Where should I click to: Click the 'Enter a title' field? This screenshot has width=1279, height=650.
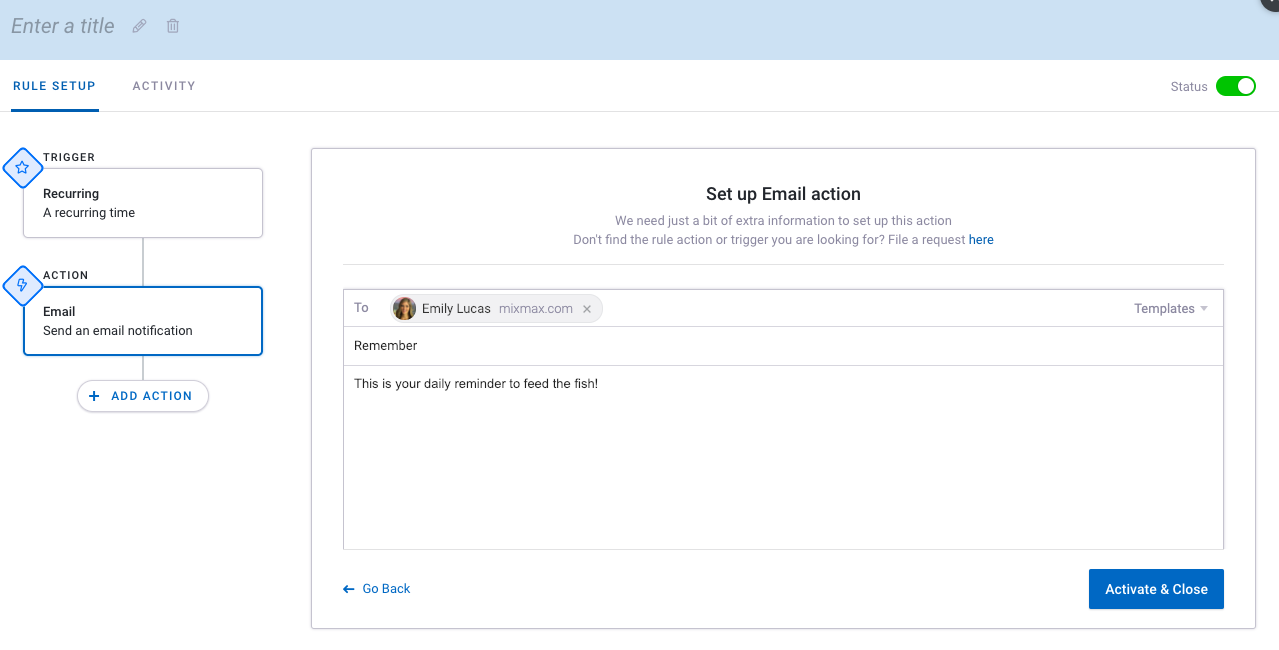(x=63, y=26)
